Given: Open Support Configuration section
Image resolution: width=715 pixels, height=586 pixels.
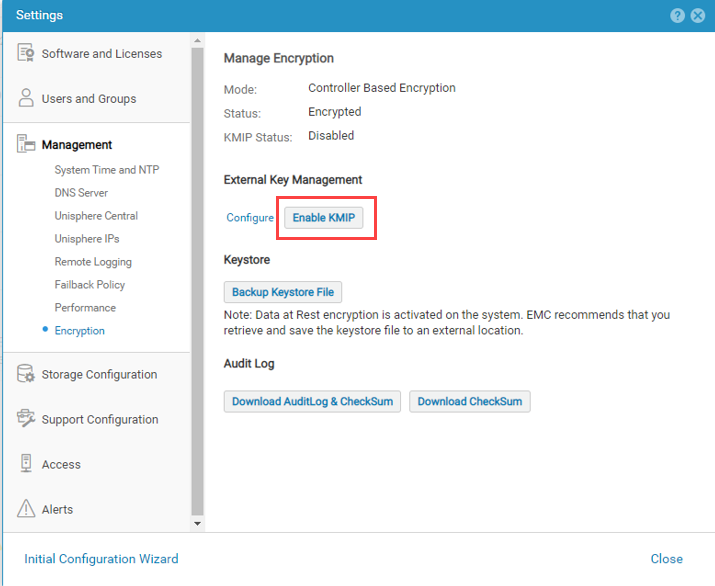Looking at the screenshot, I should [x=100, y=420].
